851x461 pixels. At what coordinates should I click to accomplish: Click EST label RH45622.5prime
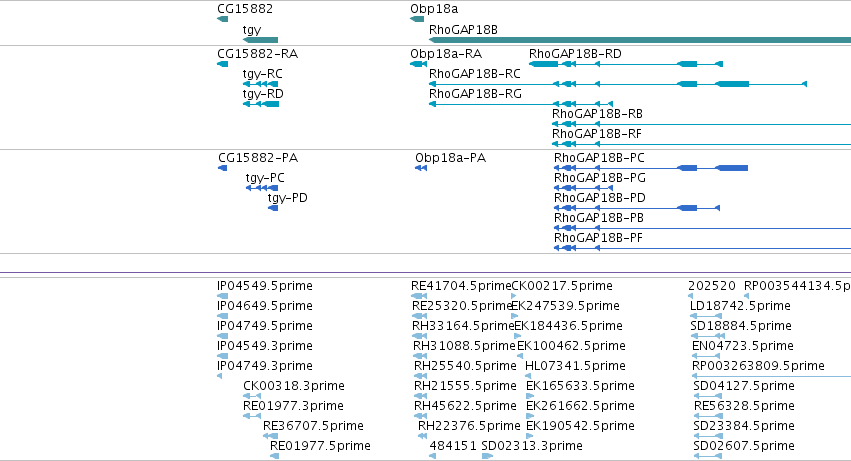pos(465,407)
